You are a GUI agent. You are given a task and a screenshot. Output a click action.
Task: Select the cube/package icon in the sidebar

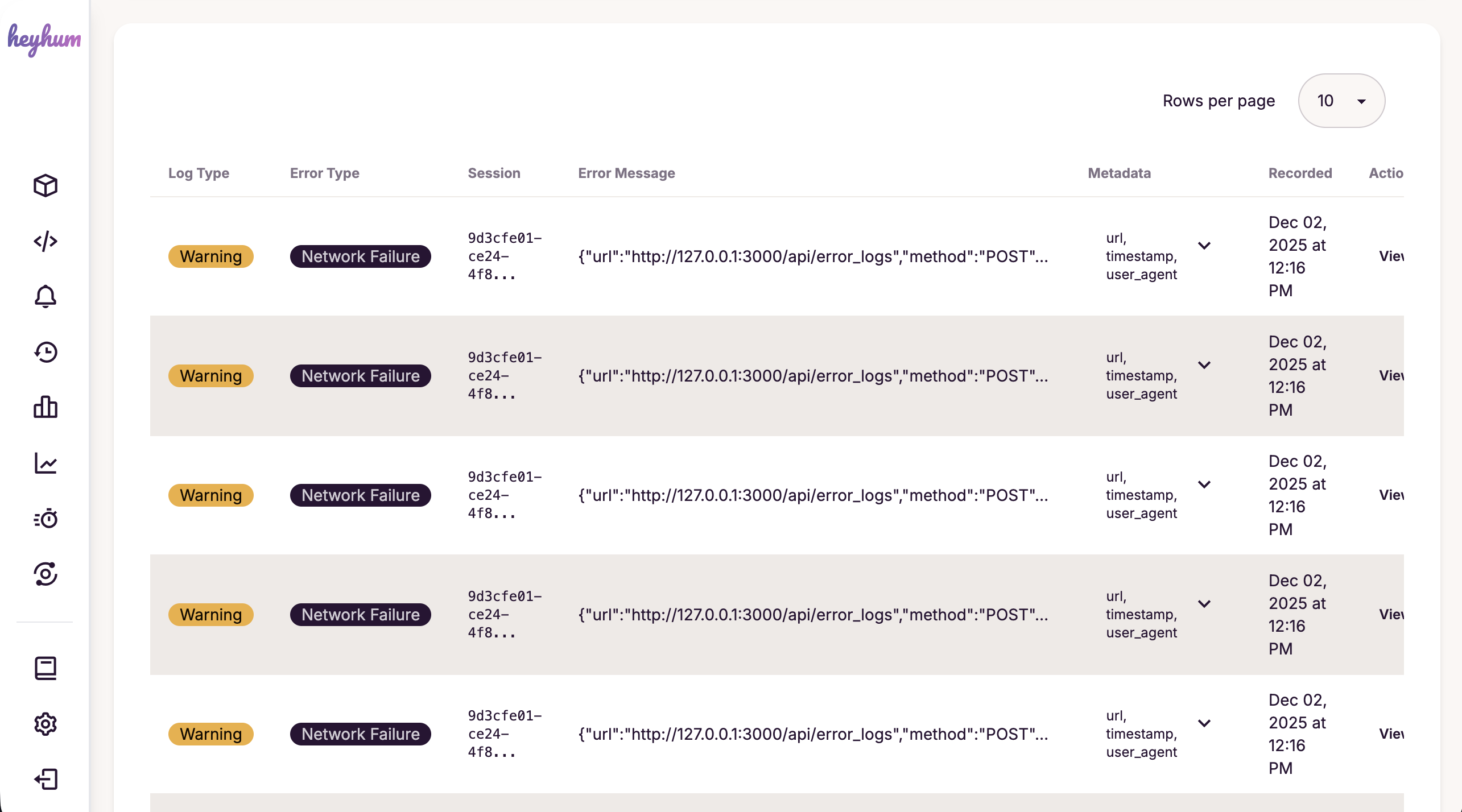(46, 185)
